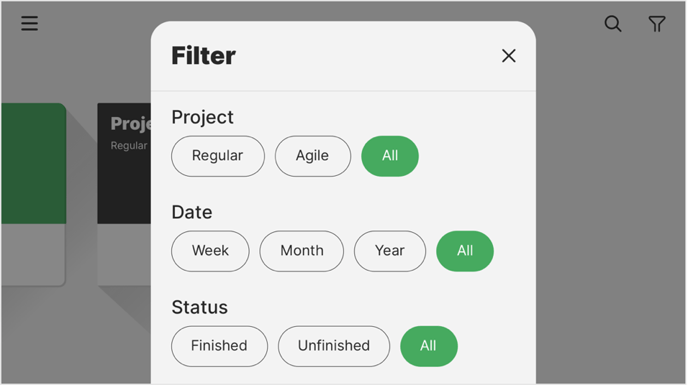Click the search magnifier icon

[613, 24]
